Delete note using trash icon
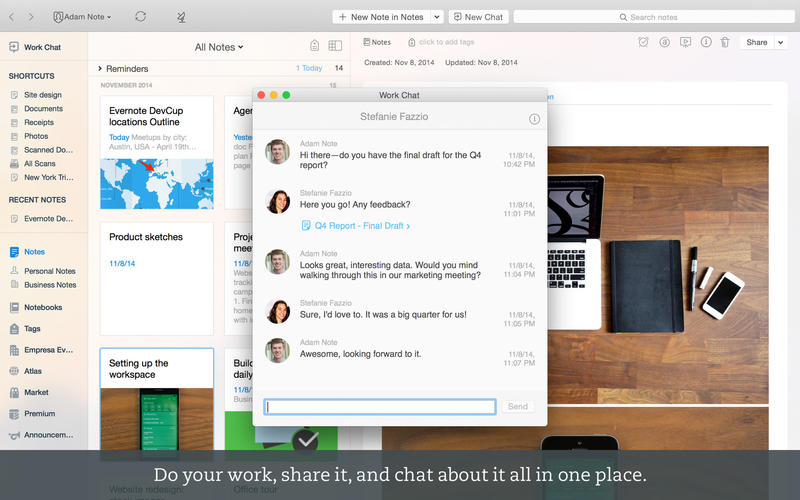The image size is (800, 500). pos(725,42)
